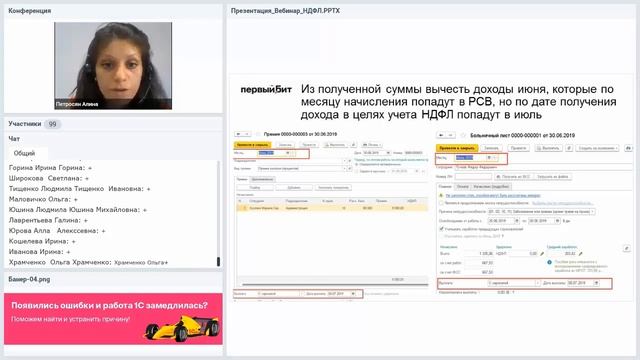The image size is (640, 360).
Task: Toggle checkbox beside date field under Дата in Премия
Action: [357, 171]
